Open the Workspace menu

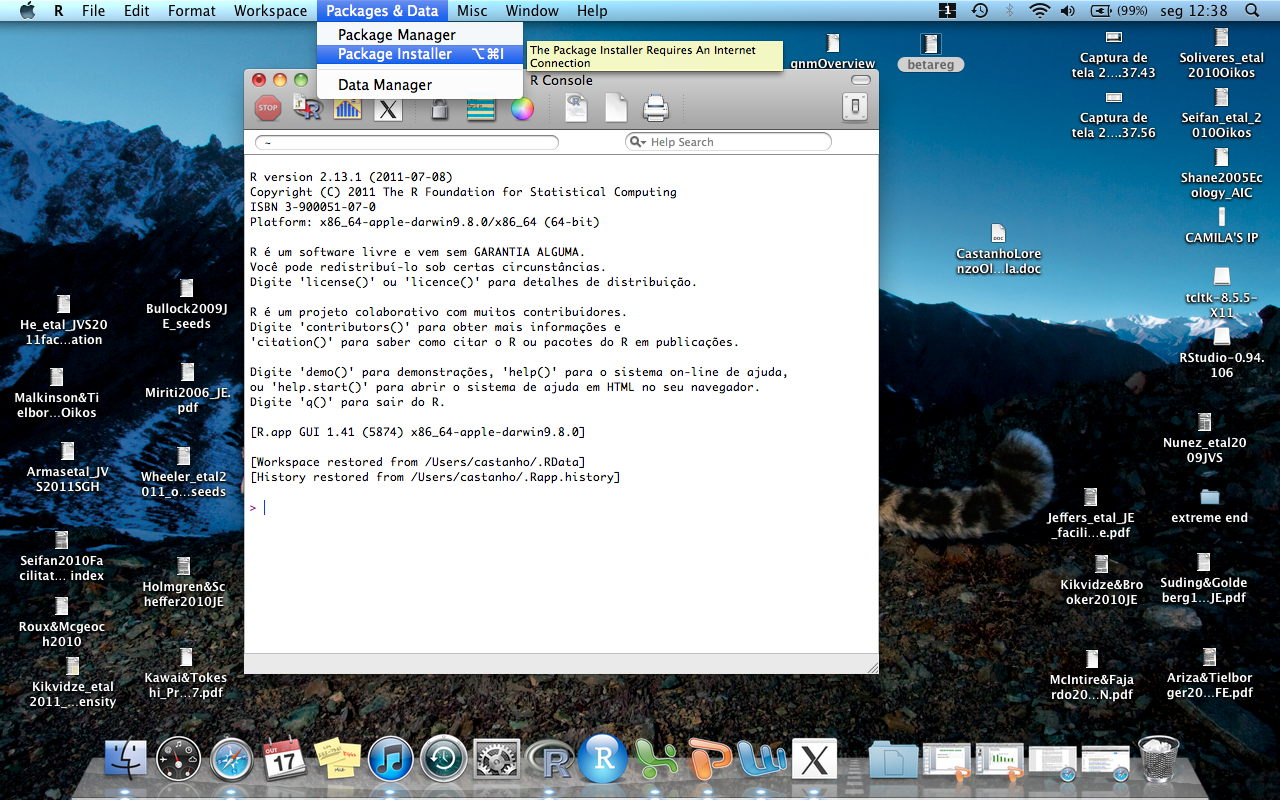[x=270, y=11]
